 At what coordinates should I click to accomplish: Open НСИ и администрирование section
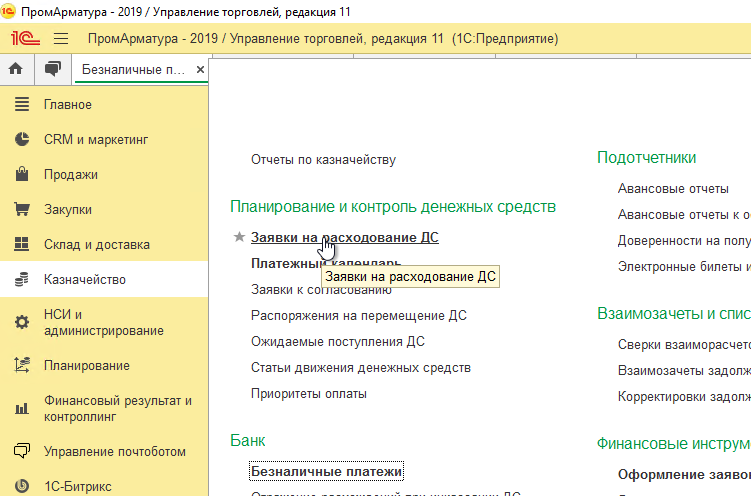104,322
